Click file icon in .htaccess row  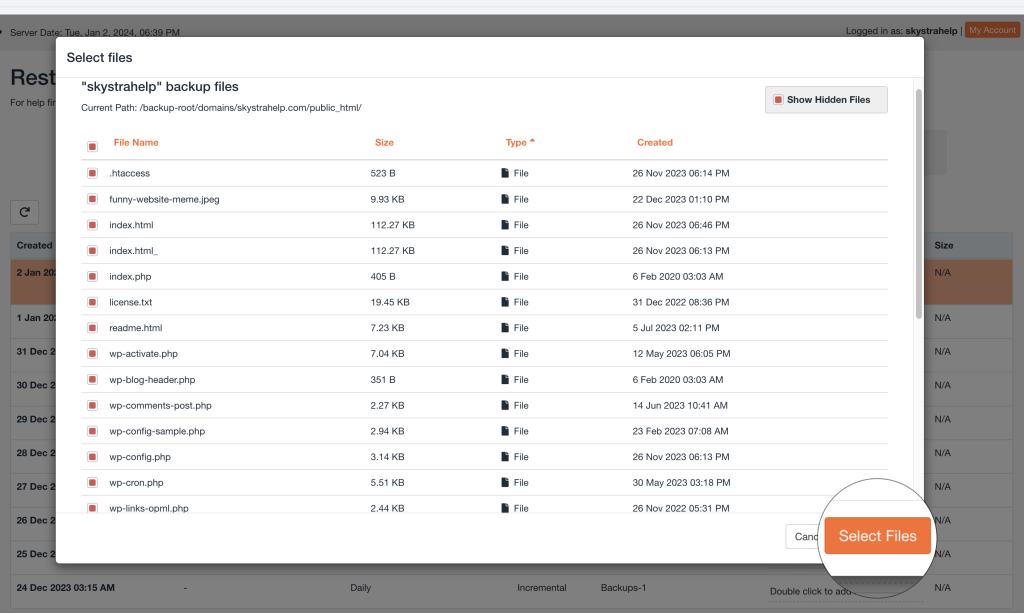tap(505, 173)
